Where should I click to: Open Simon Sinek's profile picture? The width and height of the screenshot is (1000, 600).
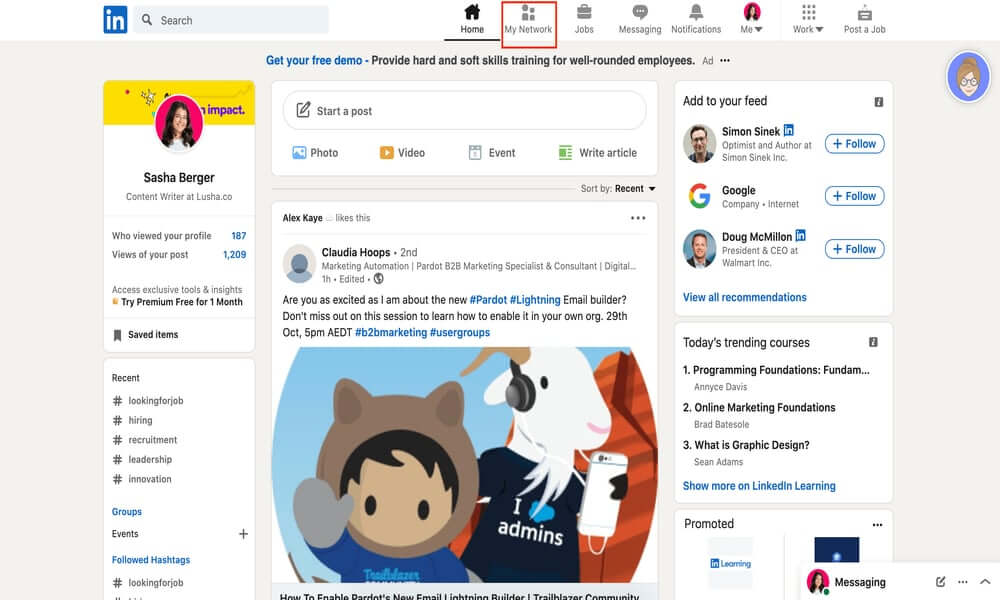700,143
